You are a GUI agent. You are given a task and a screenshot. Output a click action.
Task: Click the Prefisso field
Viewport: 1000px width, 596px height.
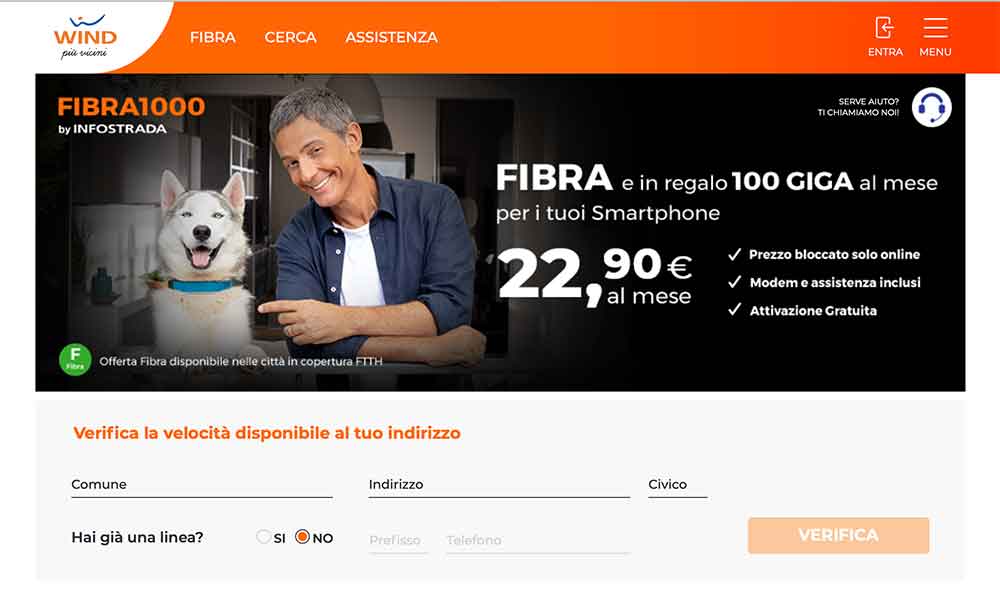[398, 541]
